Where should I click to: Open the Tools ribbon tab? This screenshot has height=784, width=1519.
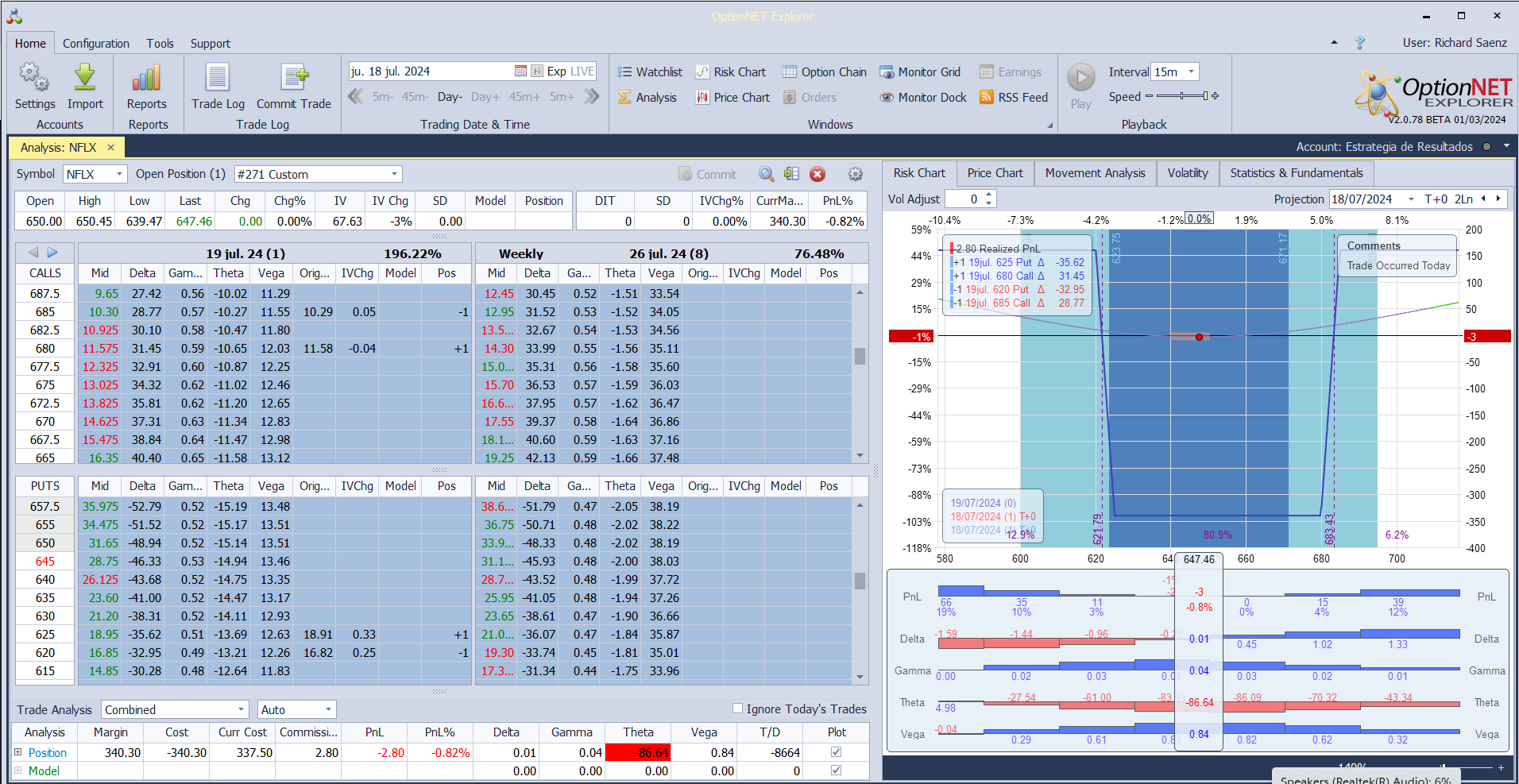(x=160, y=44)
